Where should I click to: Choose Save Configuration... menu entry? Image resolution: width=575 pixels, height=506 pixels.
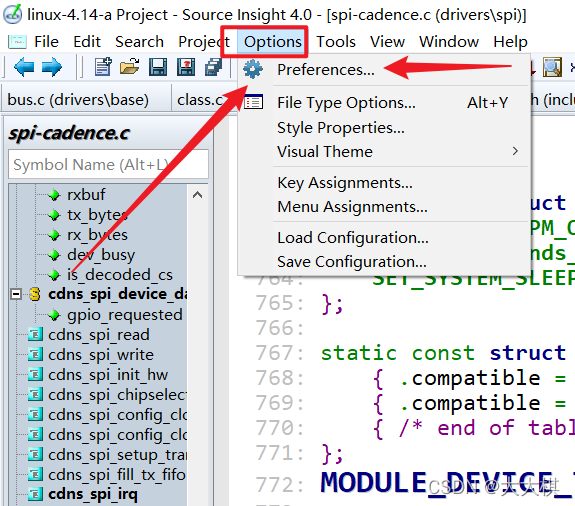[x=384, y=262]
